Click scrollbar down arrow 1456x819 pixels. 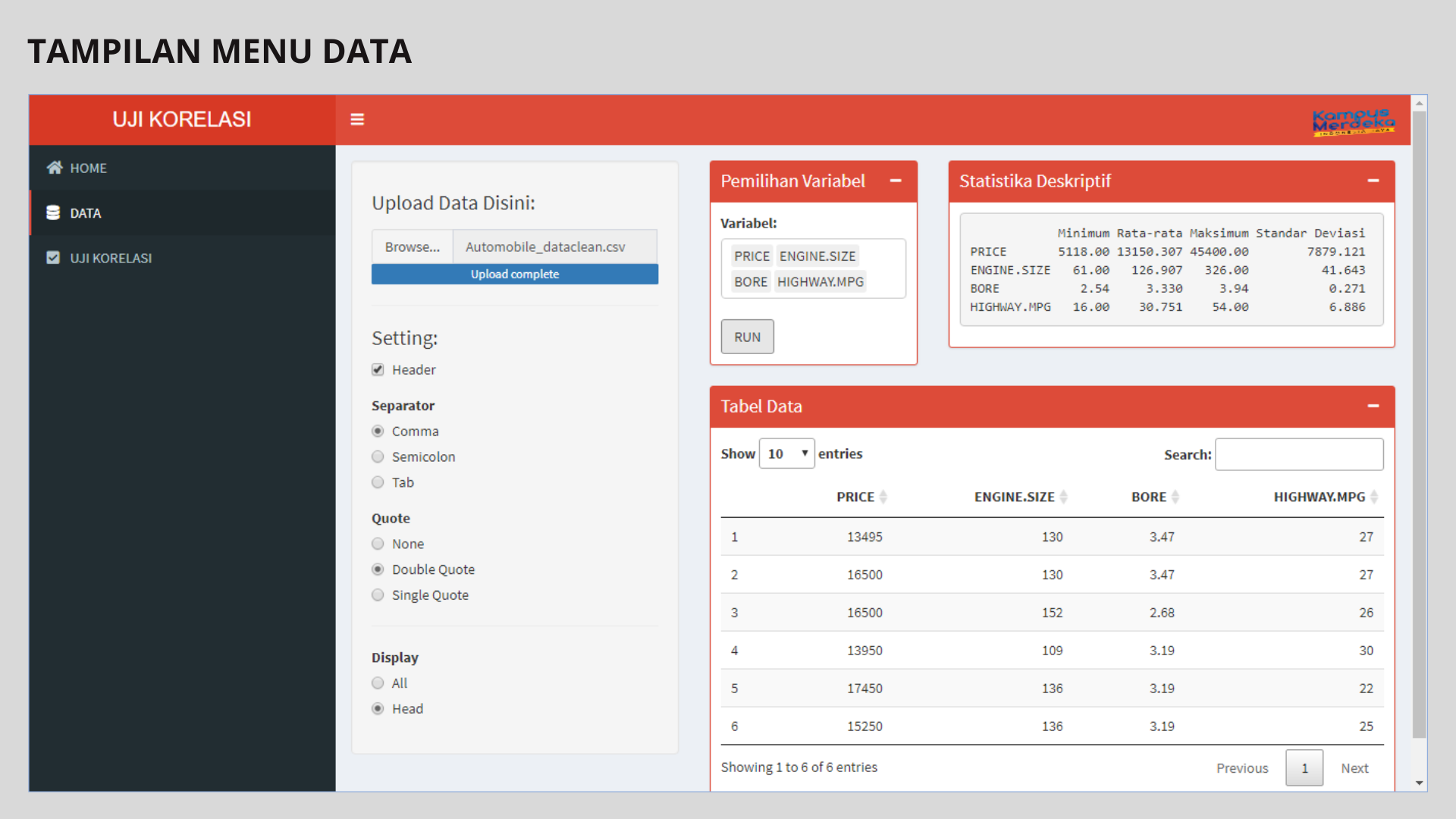[1420, 783]
